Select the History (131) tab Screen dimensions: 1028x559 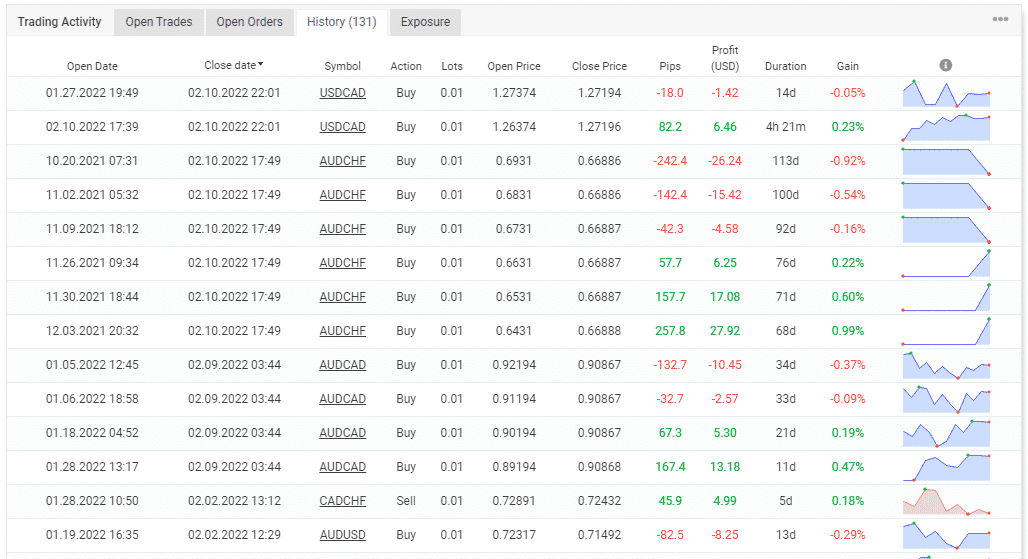tap(342, 22)
